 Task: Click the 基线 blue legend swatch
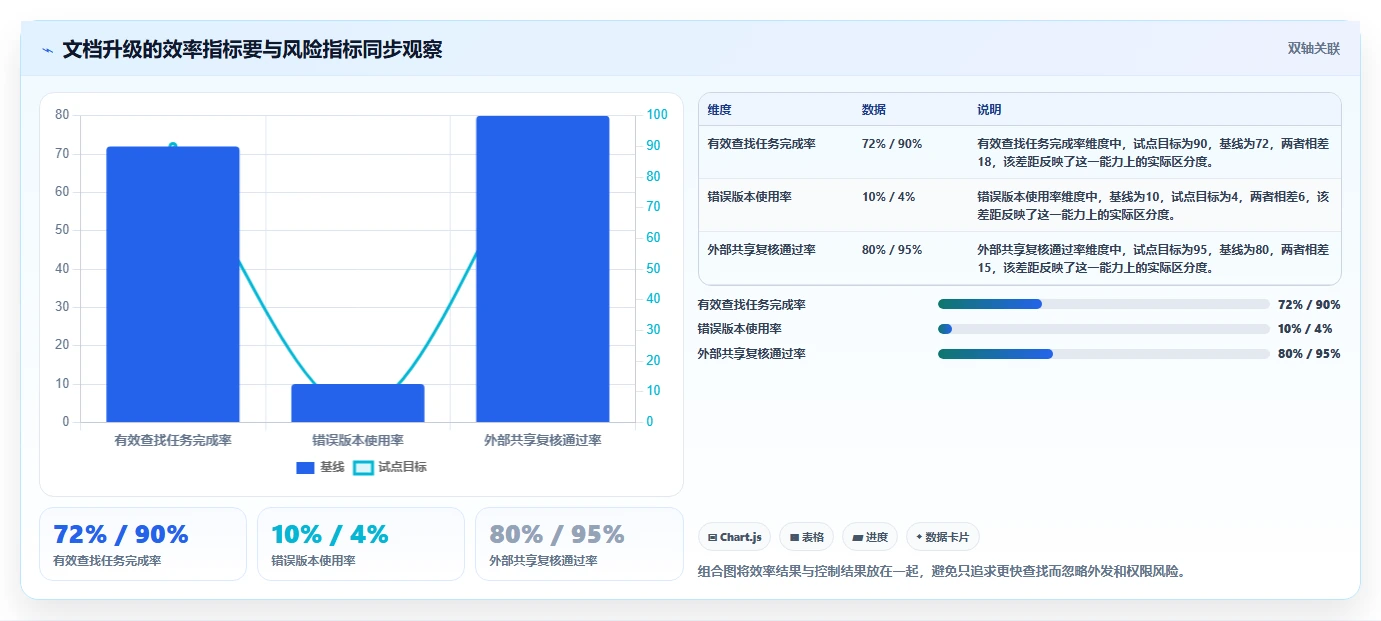tap(305, 467)
